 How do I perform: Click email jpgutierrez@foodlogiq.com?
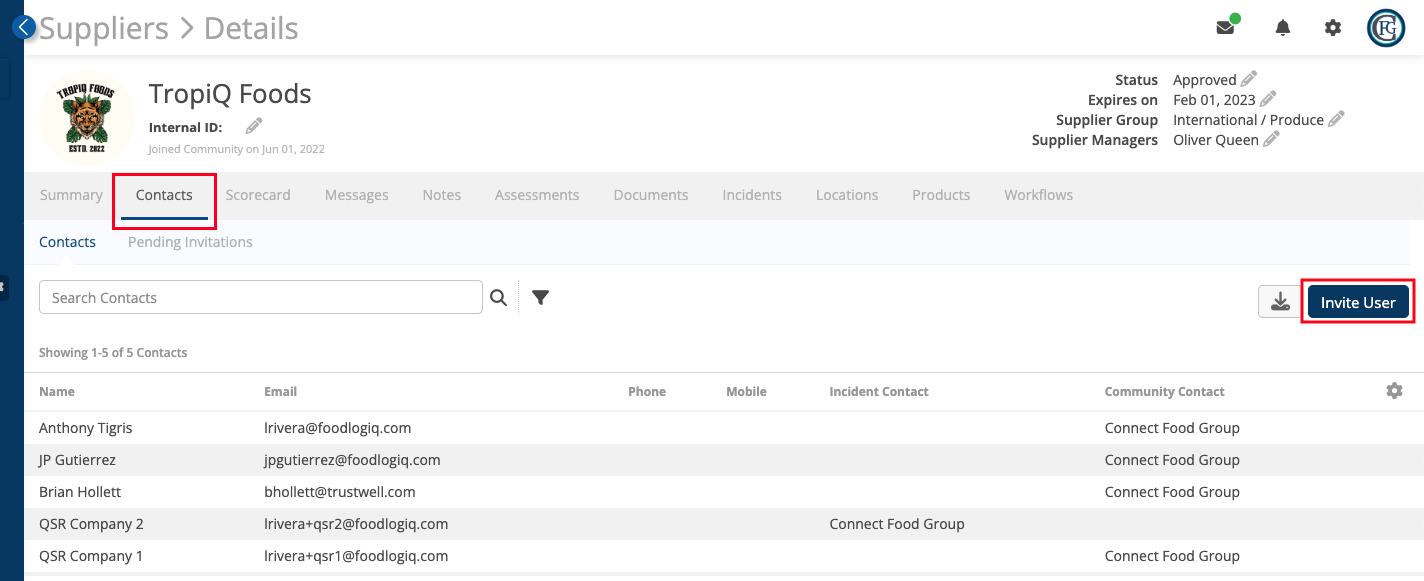click(352, 460)
